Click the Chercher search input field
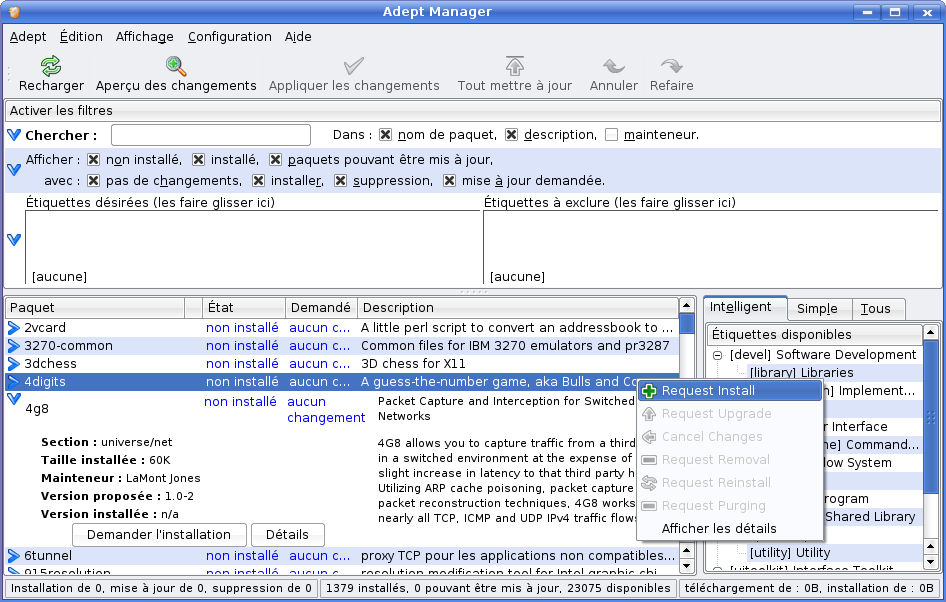 click(x=211, y=135)
